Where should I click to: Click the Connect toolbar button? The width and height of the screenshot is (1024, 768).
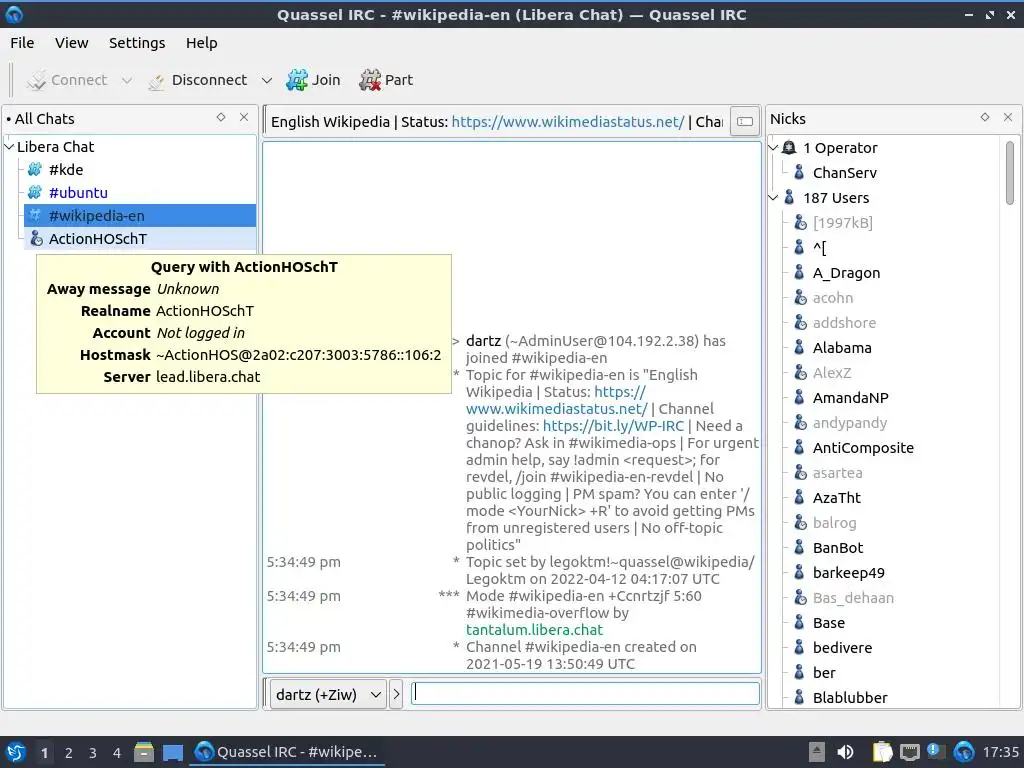[x=66, y=80]
